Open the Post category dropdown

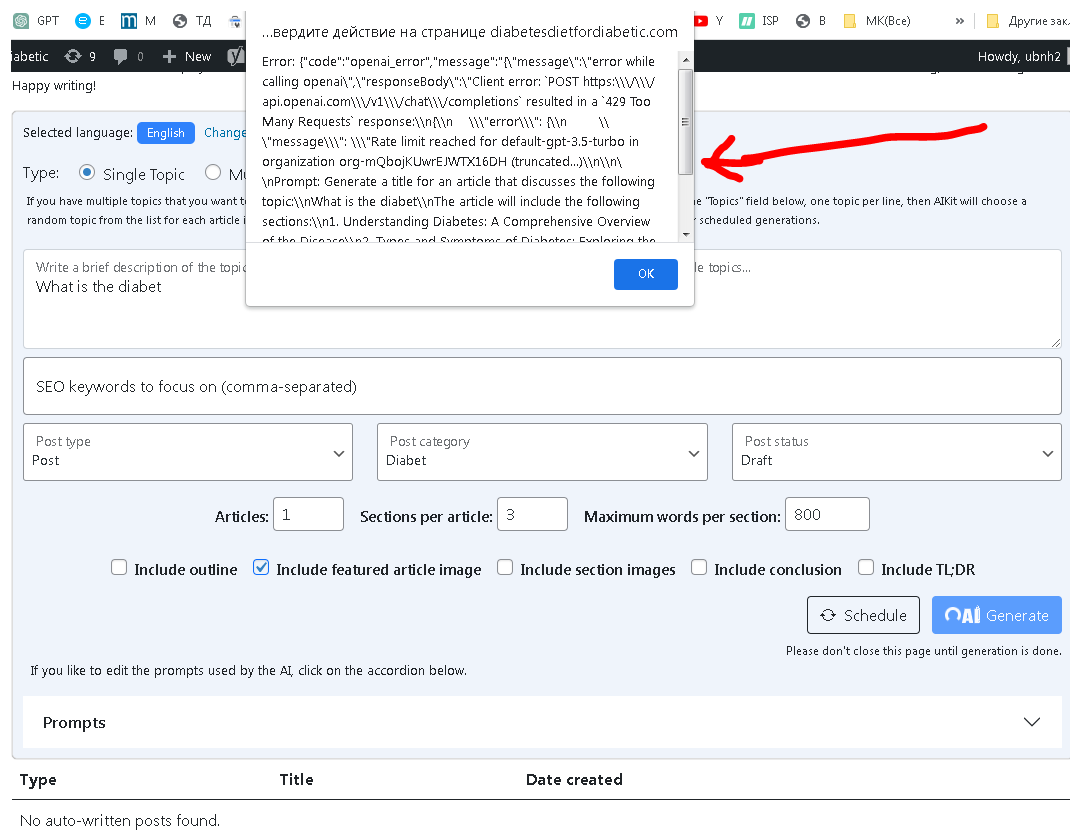click(x=543, y=452)
